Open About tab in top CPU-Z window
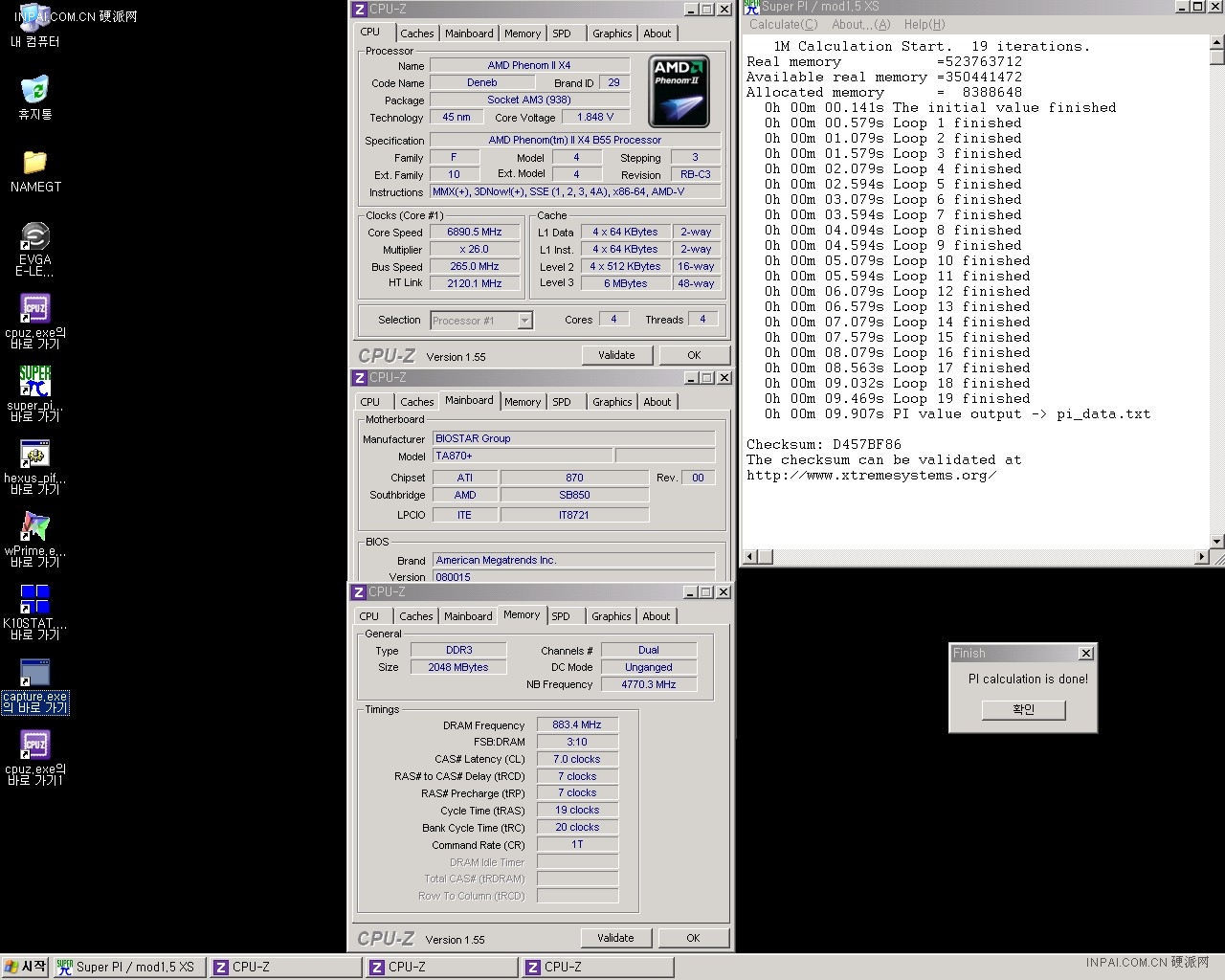This screenshot has height=980, width=1225. [657, 33]
